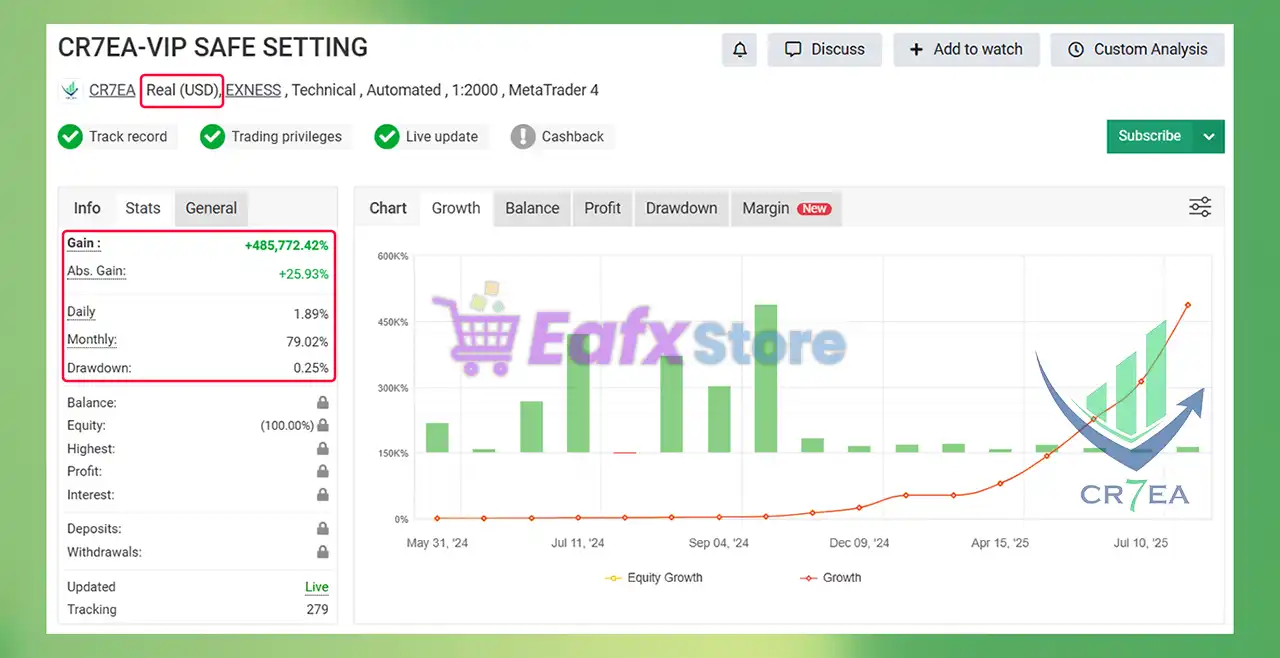This screenshot has height=658, width=1280.
Task: Click the title CR7EA-VIP SAFE SETTING
Action: pos(213,47)
